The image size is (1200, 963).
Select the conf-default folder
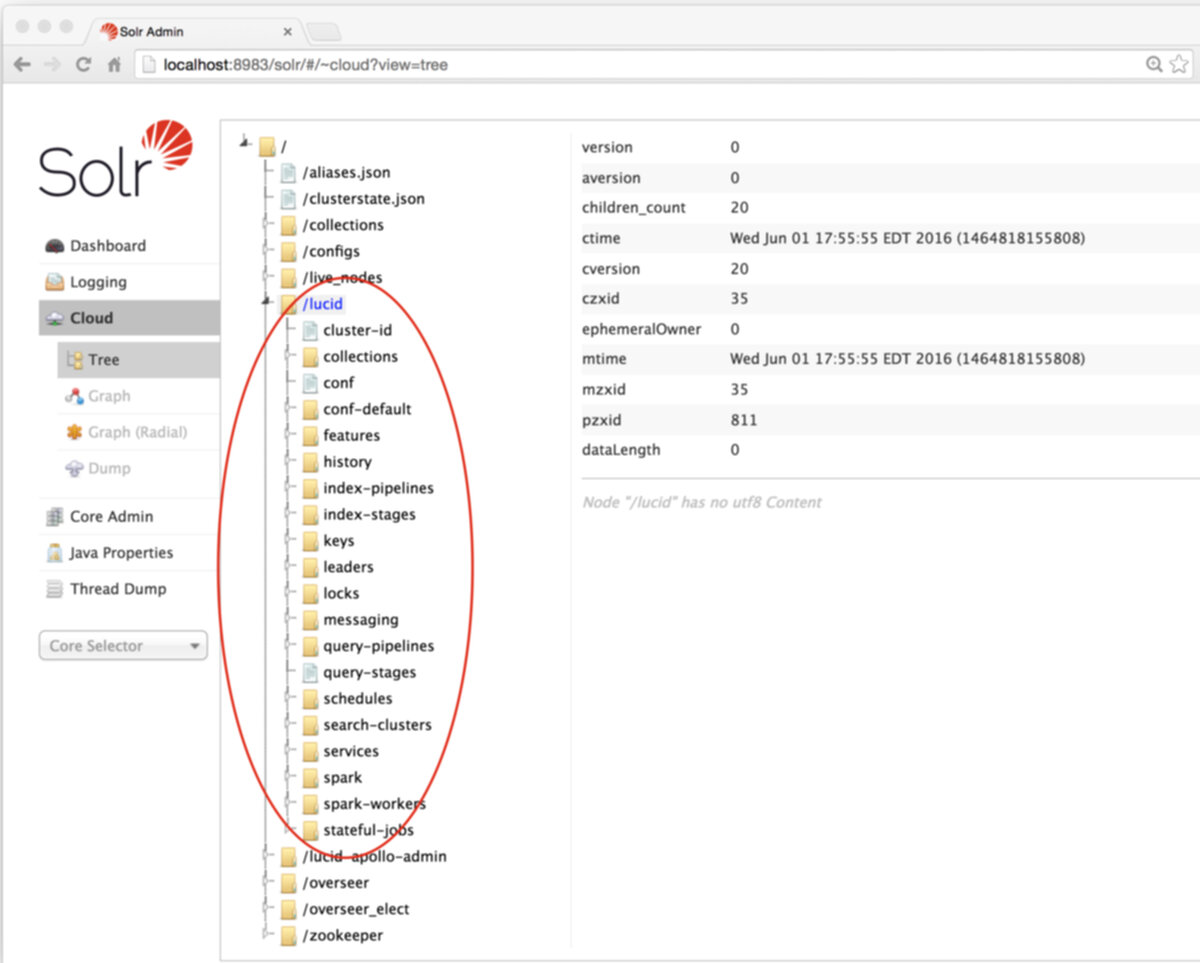point(367,409)
